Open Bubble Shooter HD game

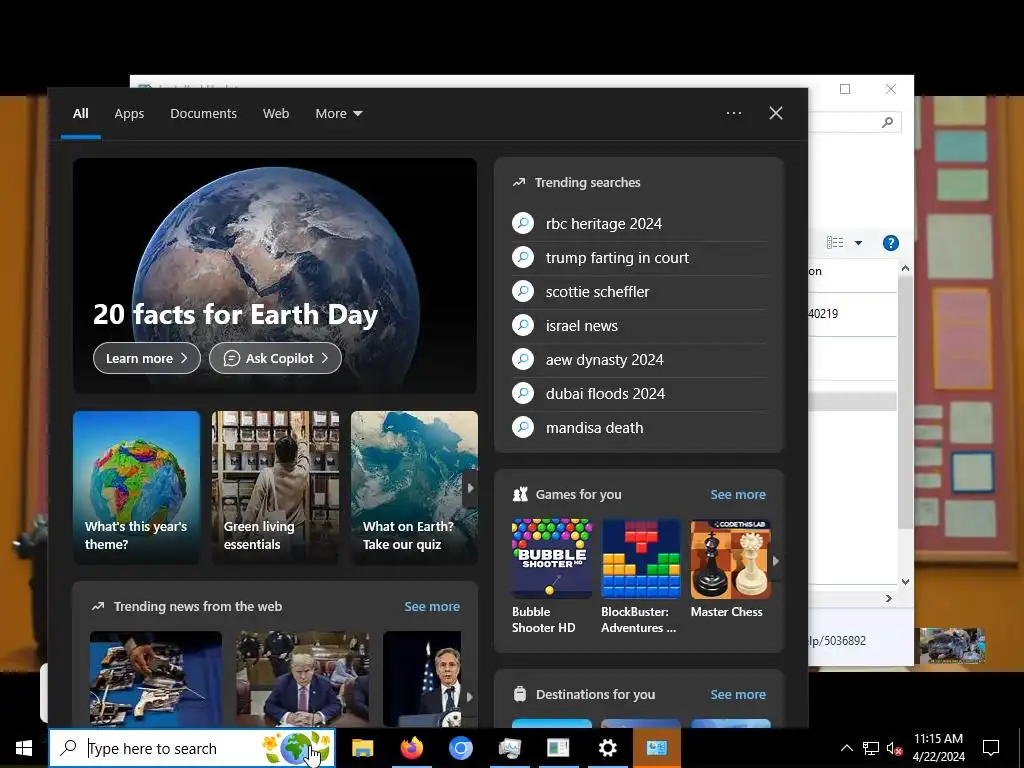point(551,577)
